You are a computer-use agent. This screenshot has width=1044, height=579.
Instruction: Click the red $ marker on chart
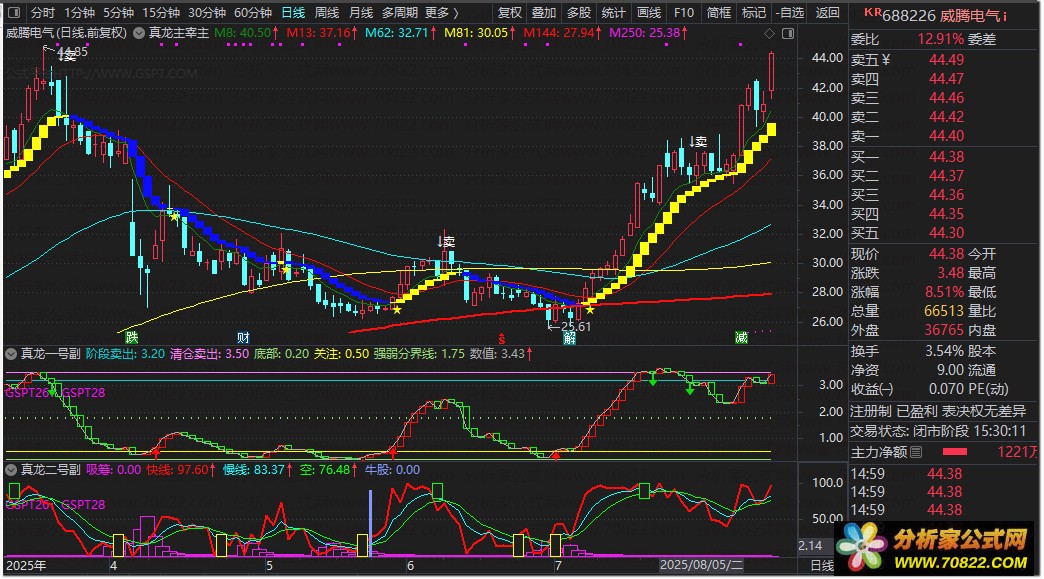click(x=502, y=339)
